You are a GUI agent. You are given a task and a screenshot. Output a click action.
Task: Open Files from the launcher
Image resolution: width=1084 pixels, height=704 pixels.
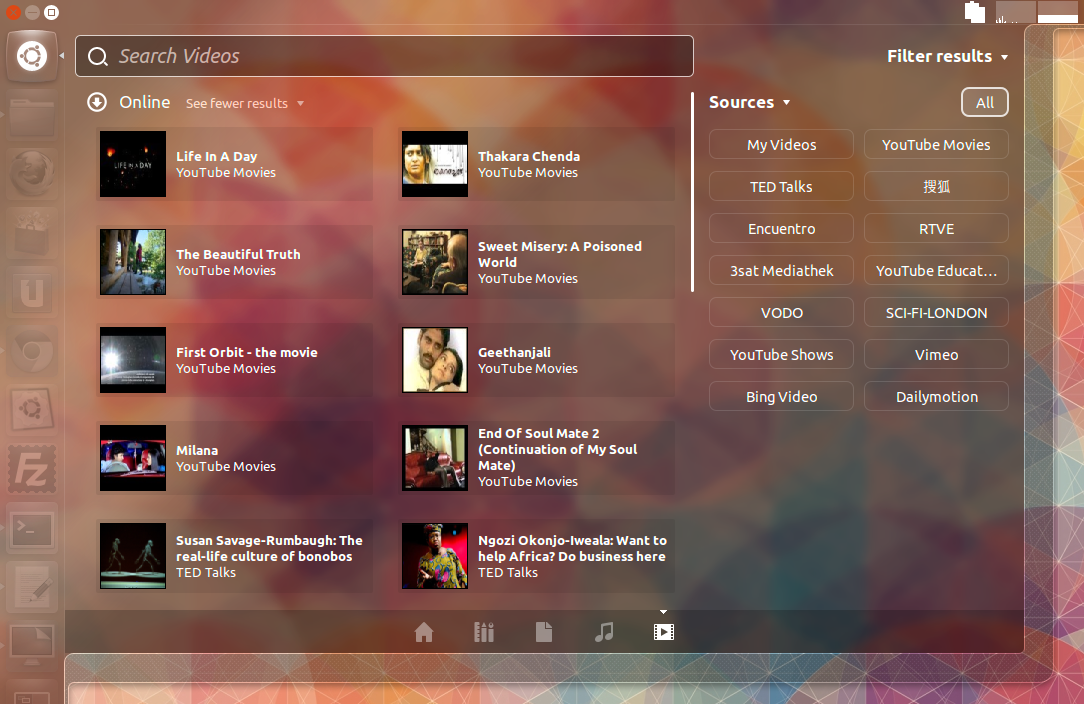[x=32, y=116]
